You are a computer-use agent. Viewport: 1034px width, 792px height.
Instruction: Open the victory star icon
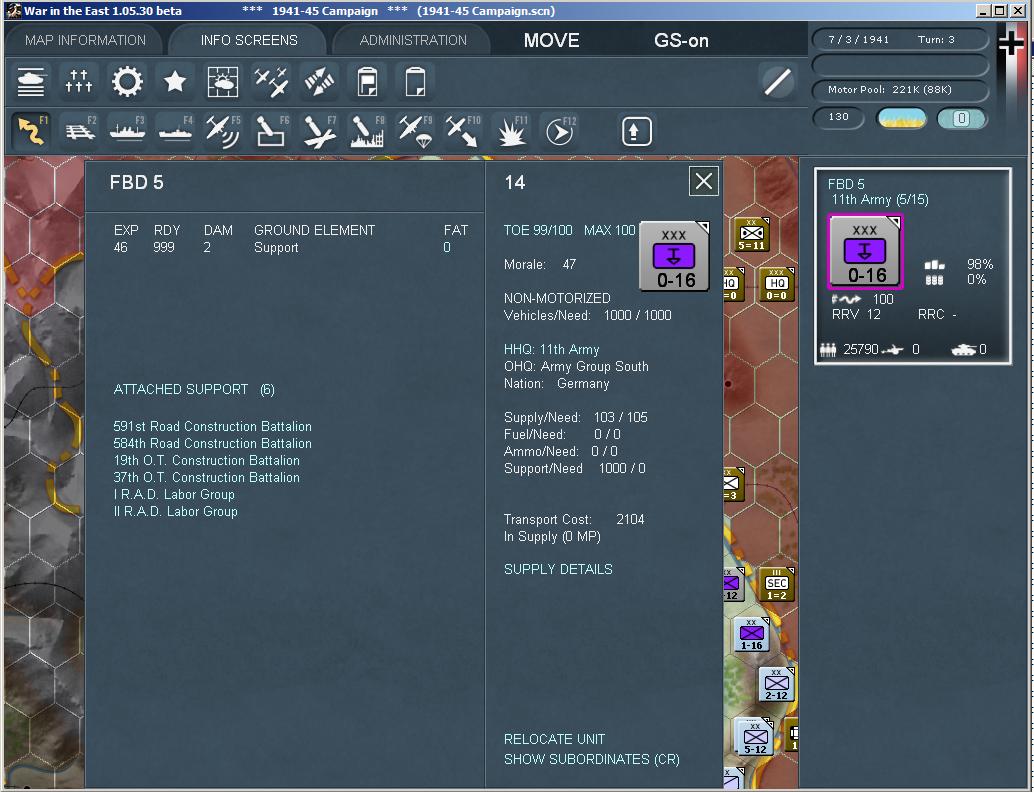[x=175, y=82]
